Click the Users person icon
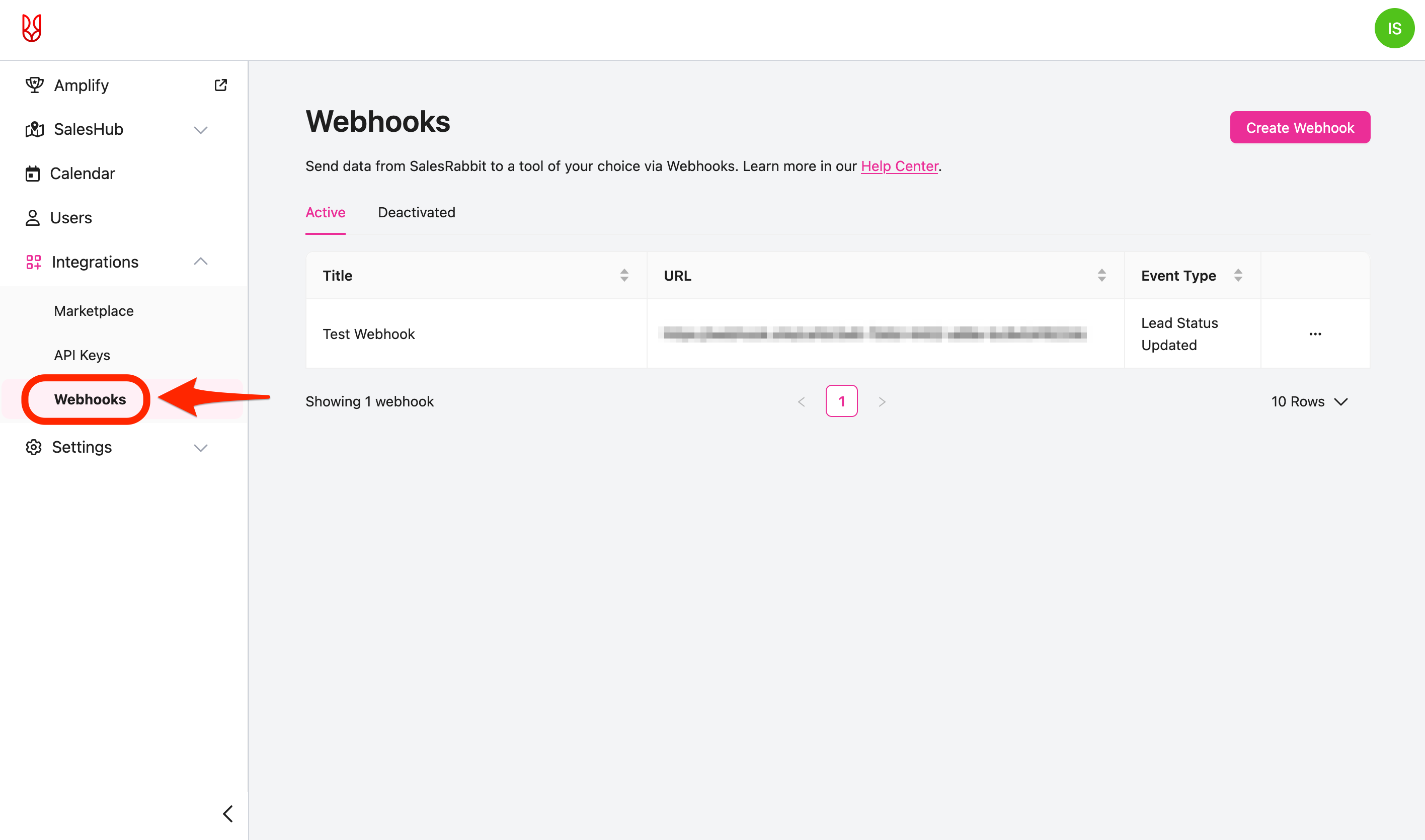Image resolution: width=1425 pixels, height=840 pixels. 33,218
